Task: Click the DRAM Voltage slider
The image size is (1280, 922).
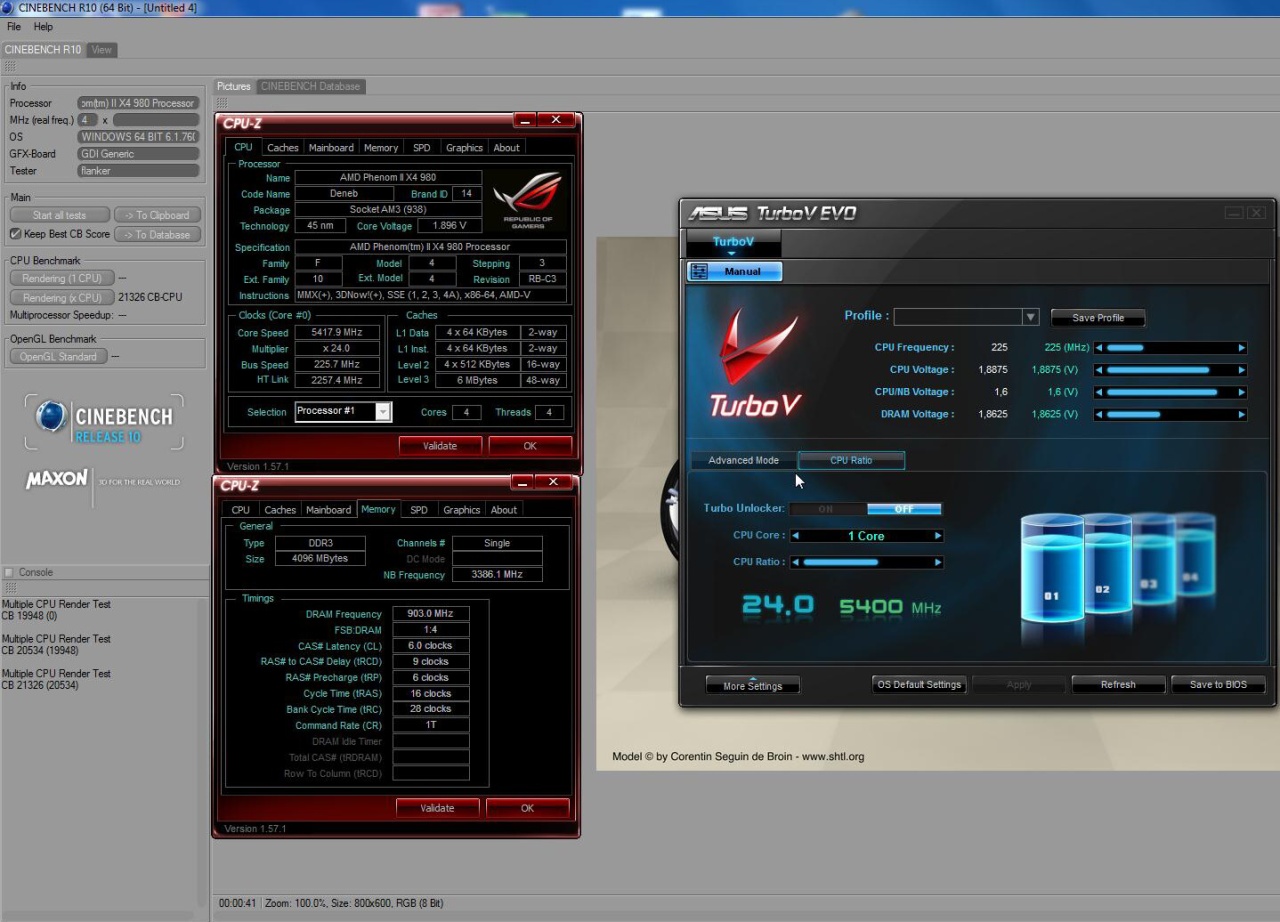Action: pos(1170,414)
